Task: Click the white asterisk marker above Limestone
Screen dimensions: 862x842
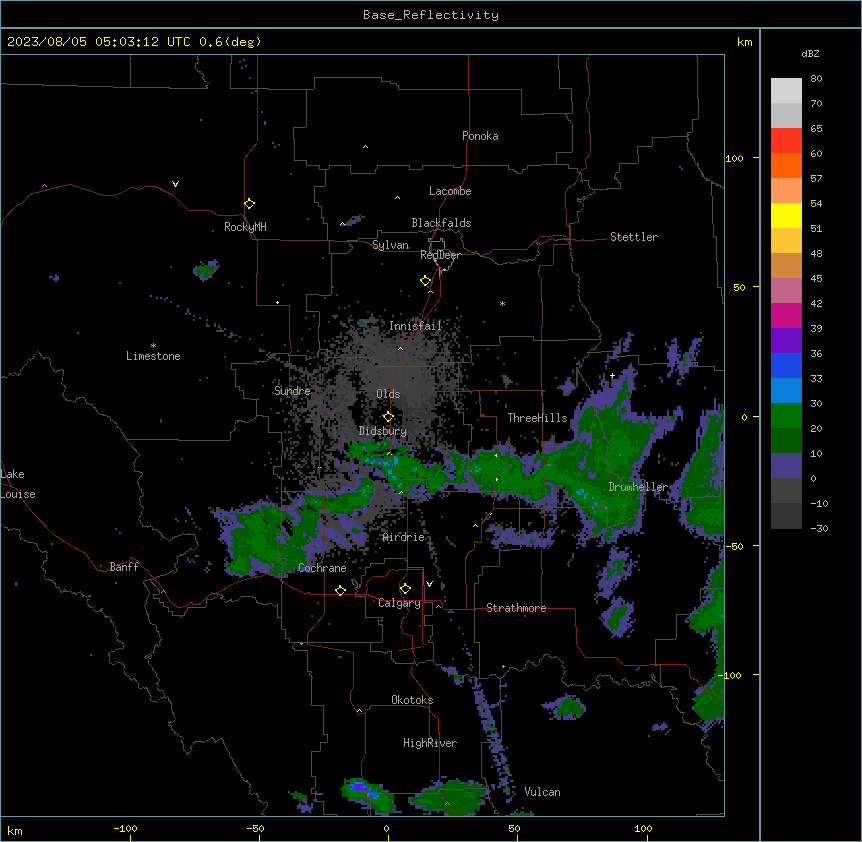Action: pyautogui.click(x=153, y=346)
